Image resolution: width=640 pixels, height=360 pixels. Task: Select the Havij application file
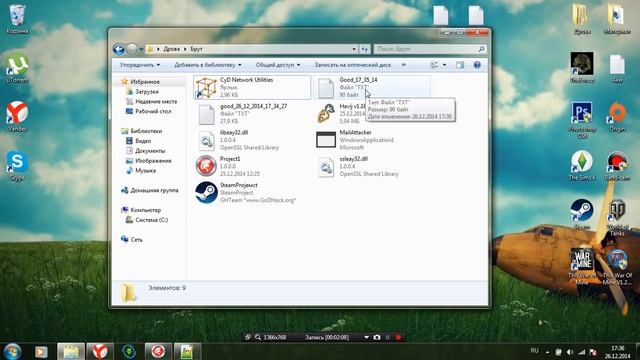pos(341,113)
